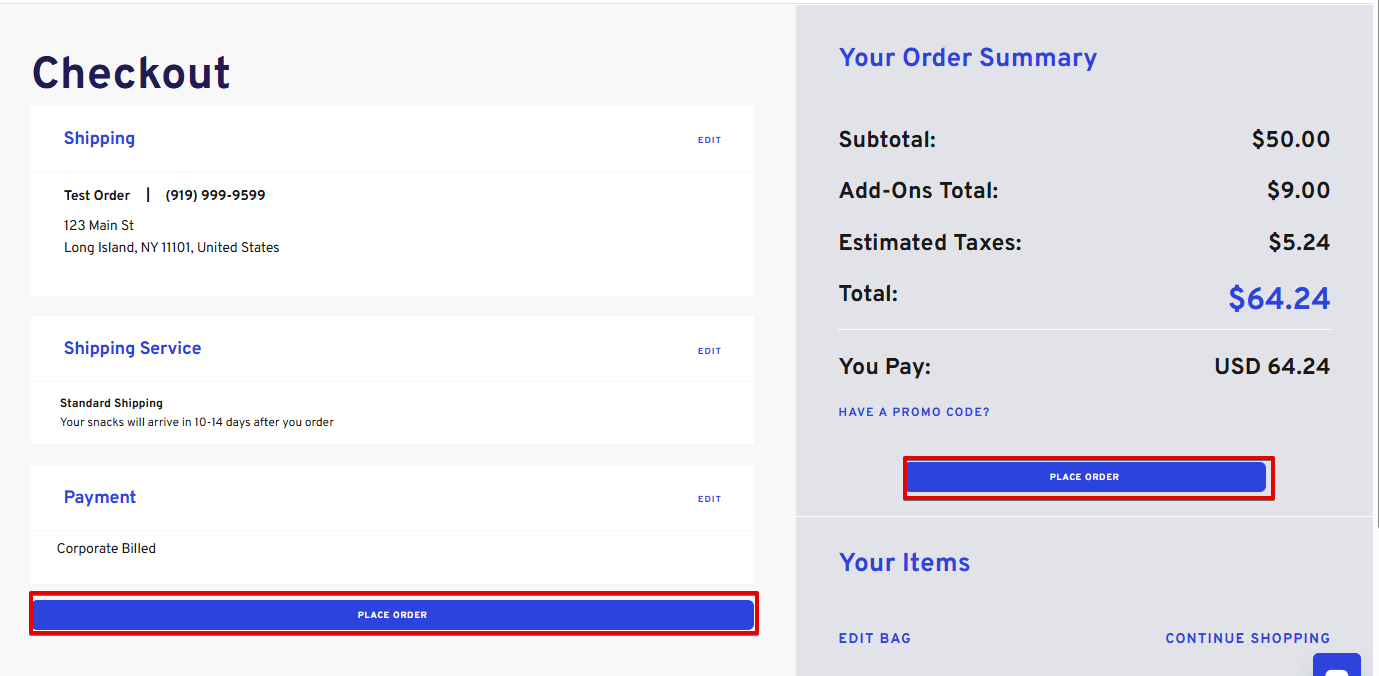Click the Corporate Billed payment text
The width and height of the screenshot is (1379, 676).
tap(106, 549)
